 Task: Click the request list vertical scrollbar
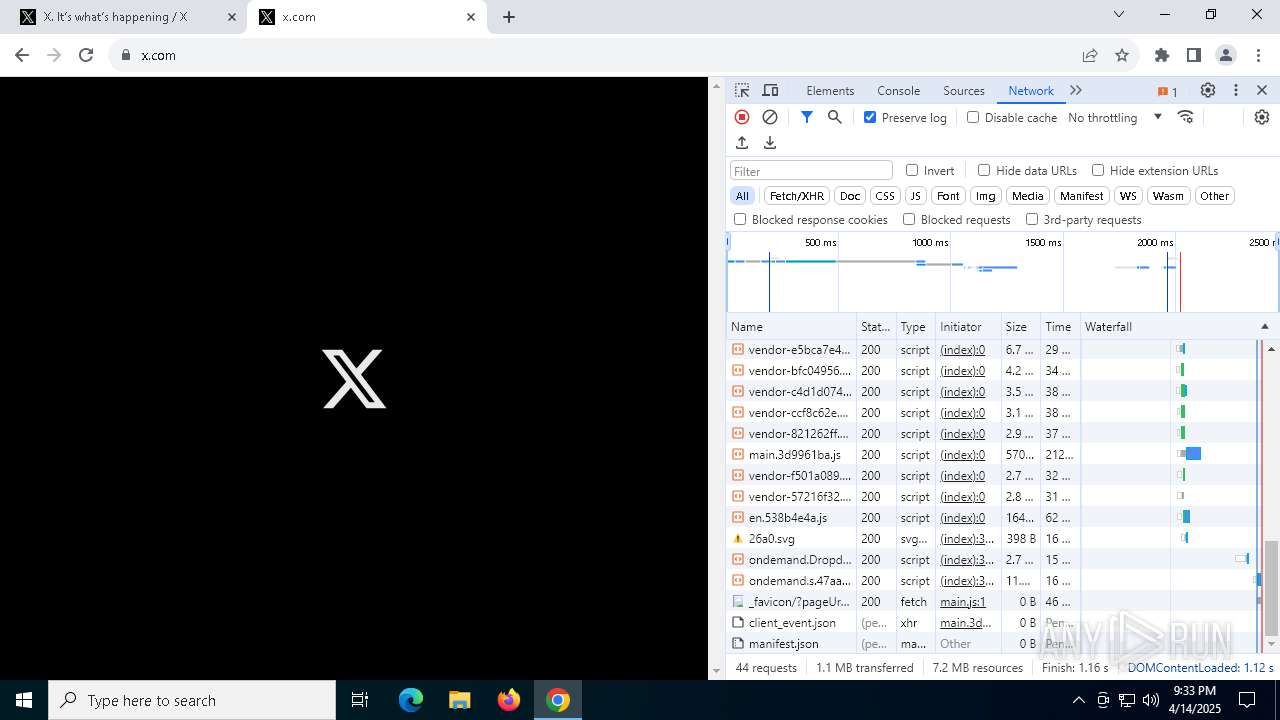[x=1271, y=588]
